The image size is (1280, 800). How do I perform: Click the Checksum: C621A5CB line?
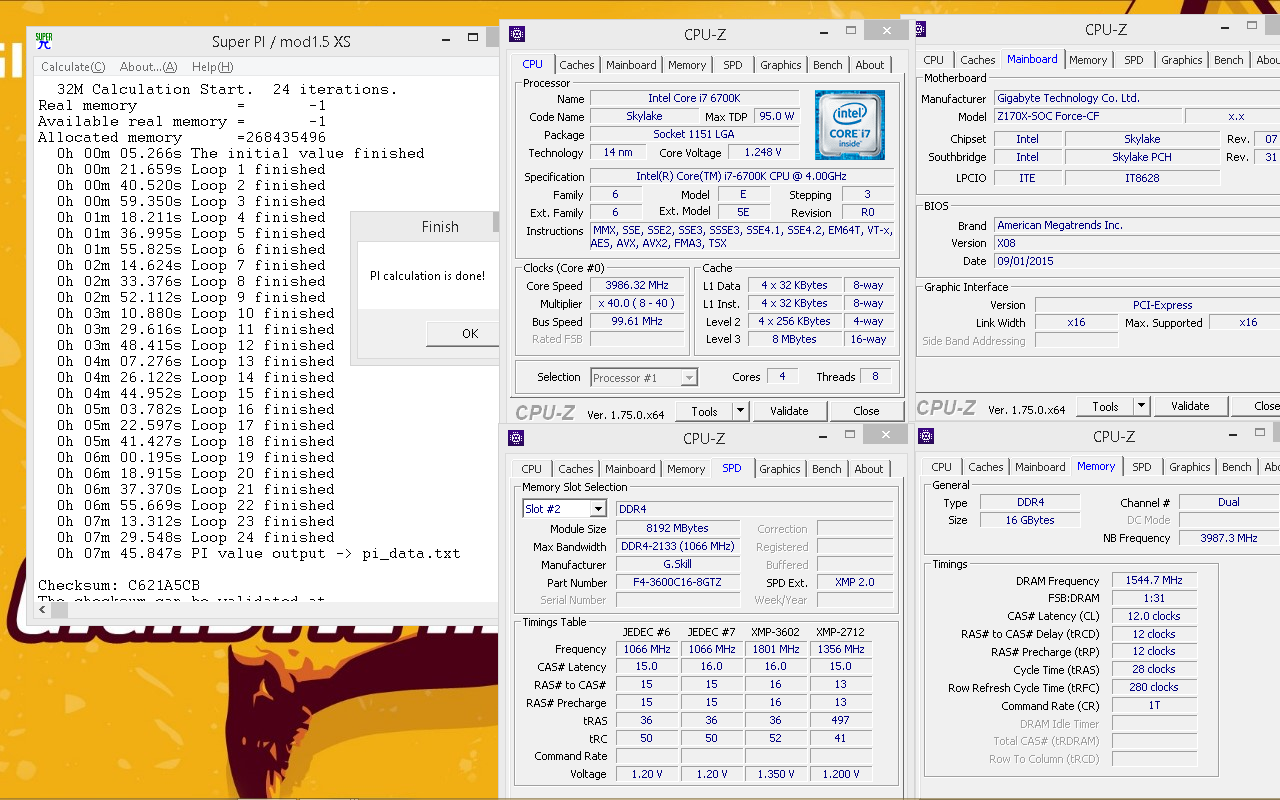pos(119,585)
